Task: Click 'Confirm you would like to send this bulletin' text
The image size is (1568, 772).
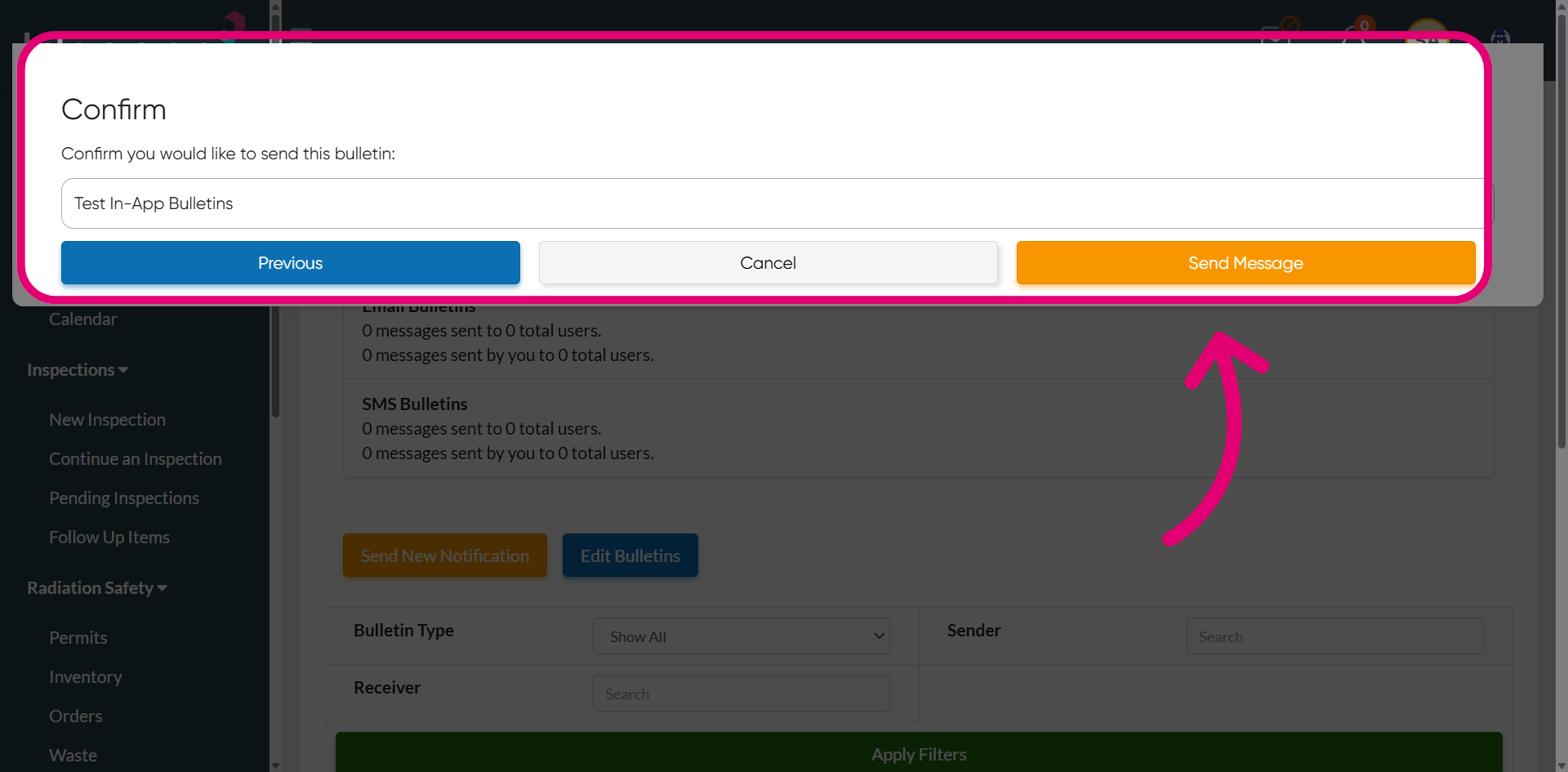Action: click(228, 154)
